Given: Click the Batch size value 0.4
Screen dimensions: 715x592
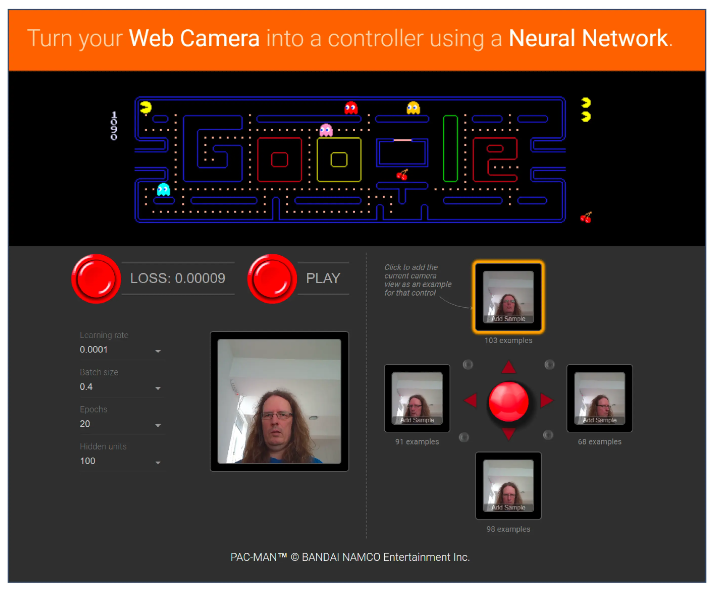Looking at the screenshot, I should tap(86, 387).
